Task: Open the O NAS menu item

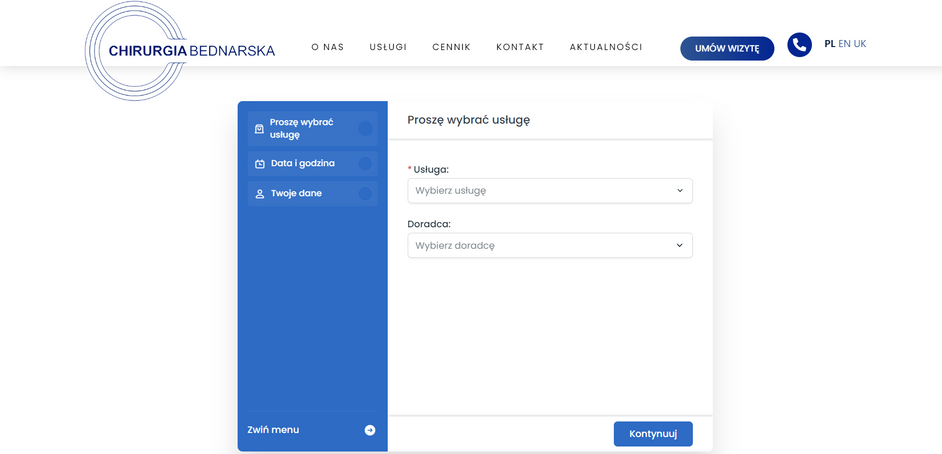Action: [x=327, y=48]
